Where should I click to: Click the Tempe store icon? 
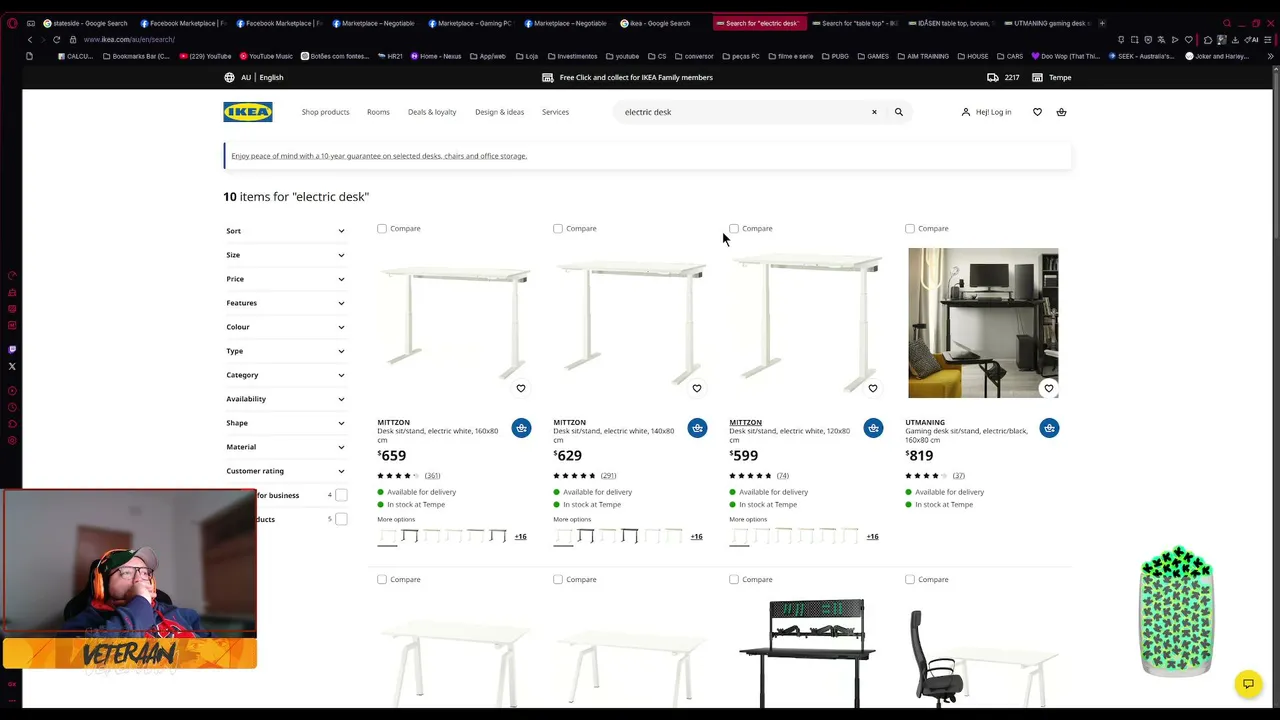[1037, 77]
